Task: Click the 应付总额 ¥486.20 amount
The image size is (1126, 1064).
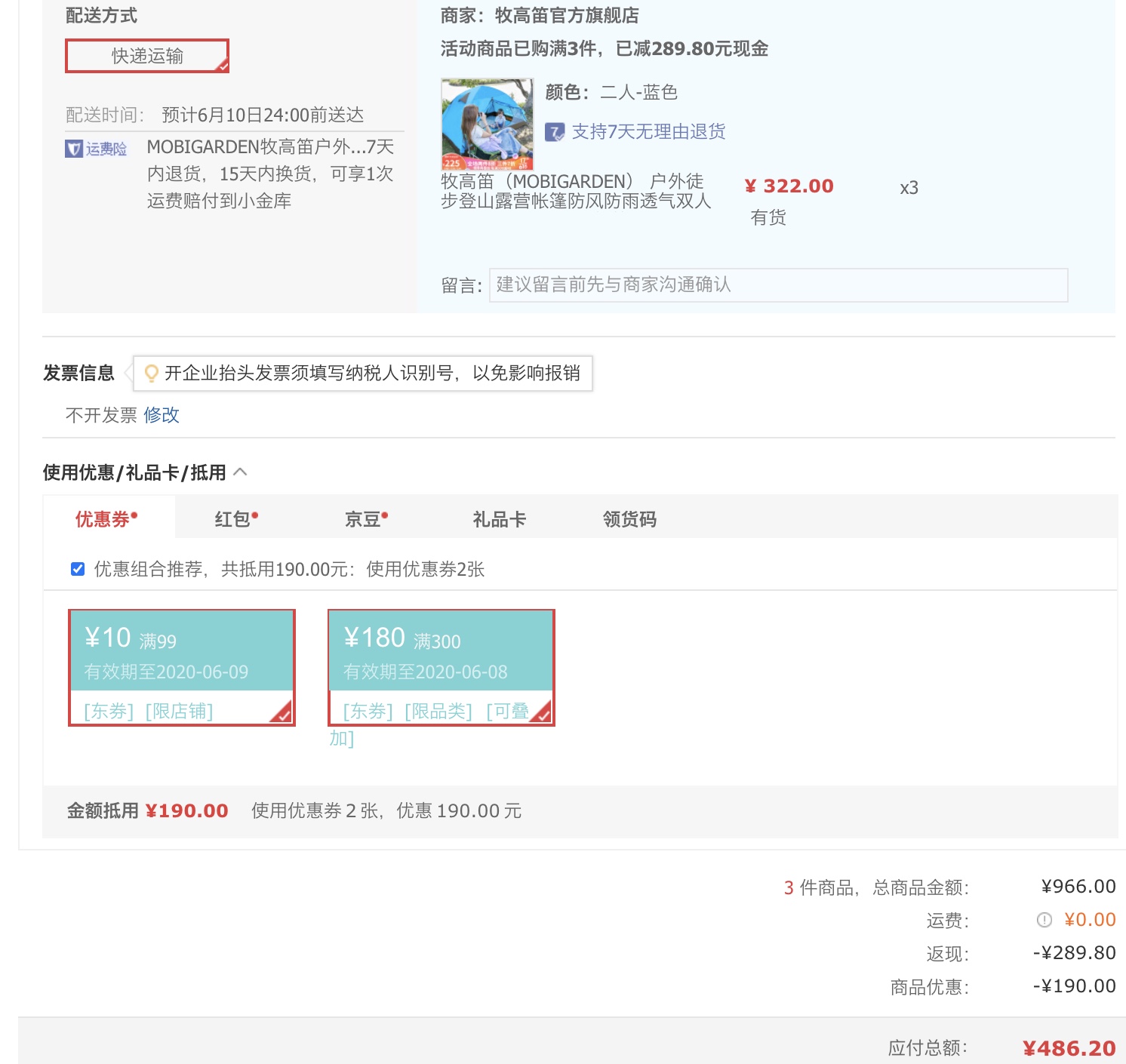Action: click(x=1069, y=1048)
